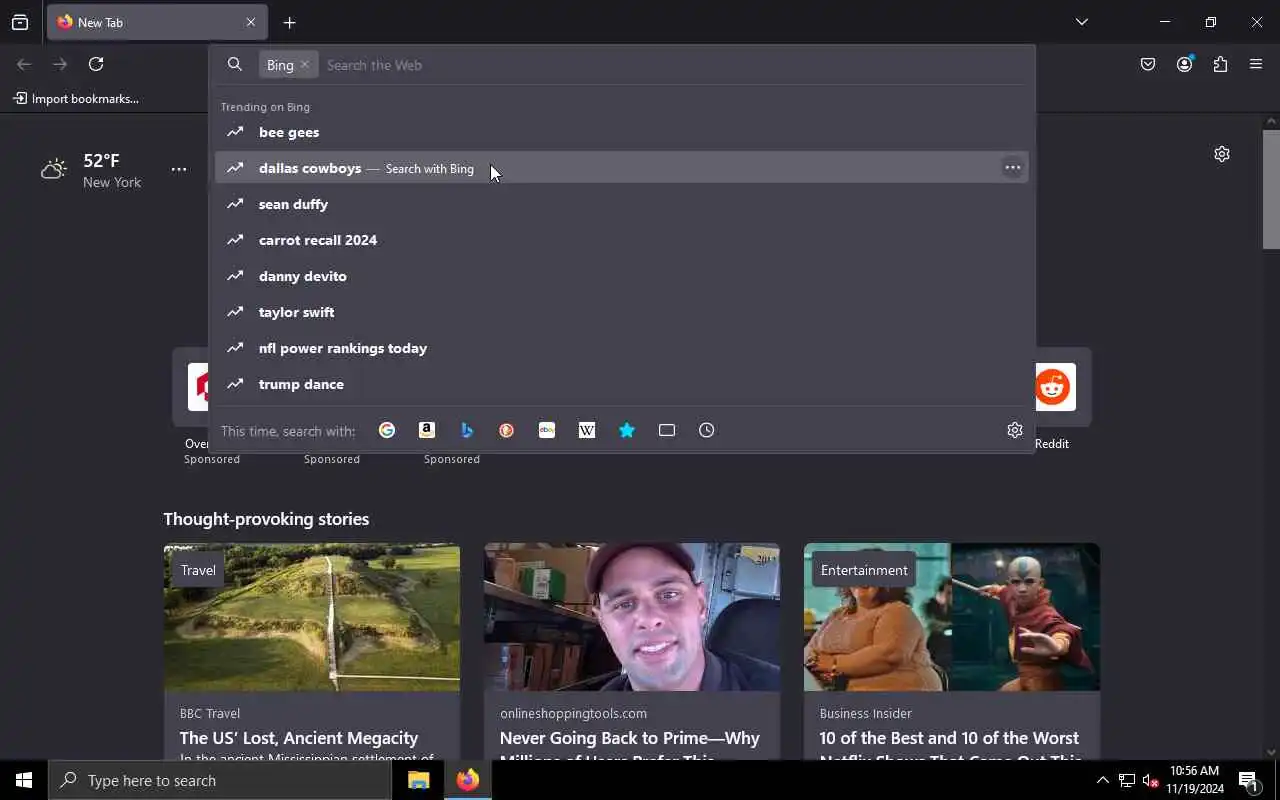
Task: Click the Entertainment topic tag
Action: click(x=864, y=570)
